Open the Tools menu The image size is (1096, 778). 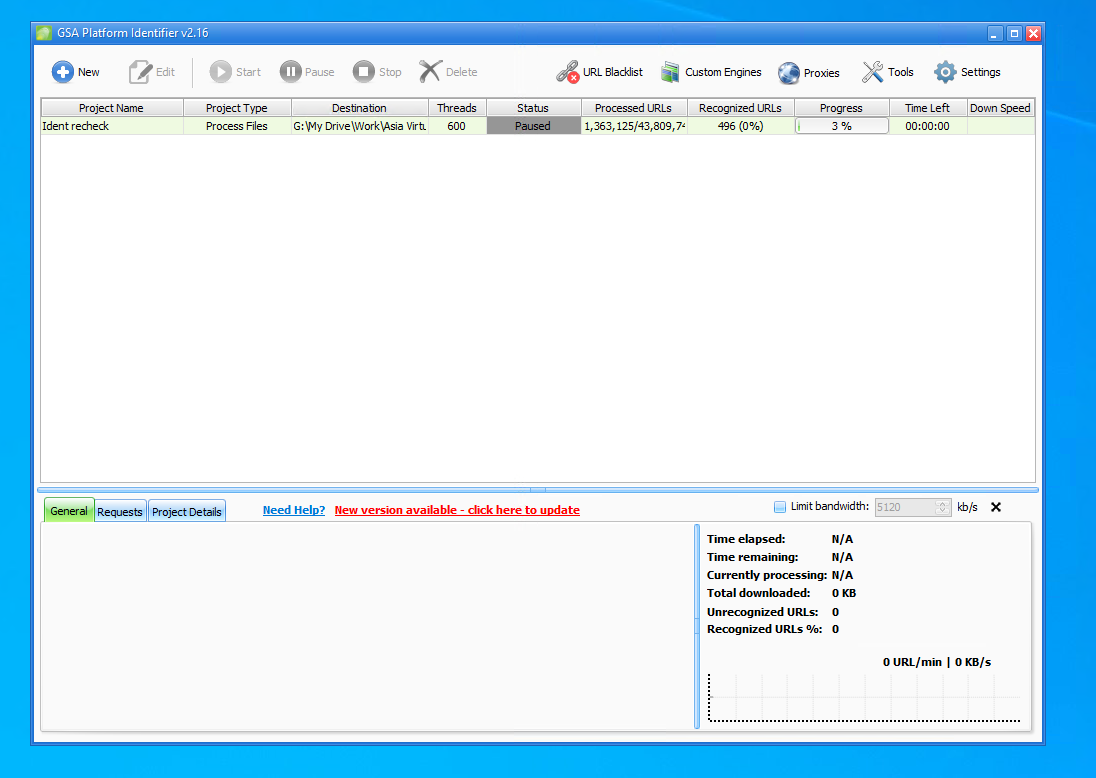tap(873, 72)
